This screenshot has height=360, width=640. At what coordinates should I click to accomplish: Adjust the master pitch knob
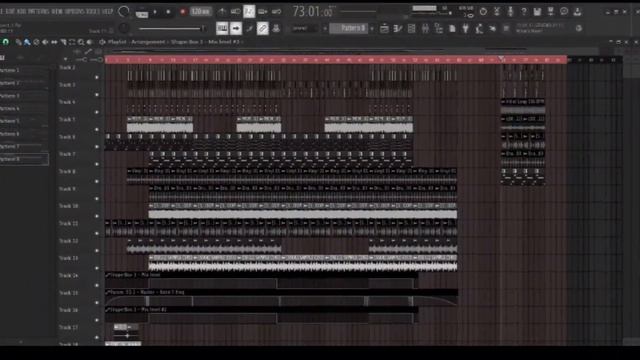(x=124, y=28)
